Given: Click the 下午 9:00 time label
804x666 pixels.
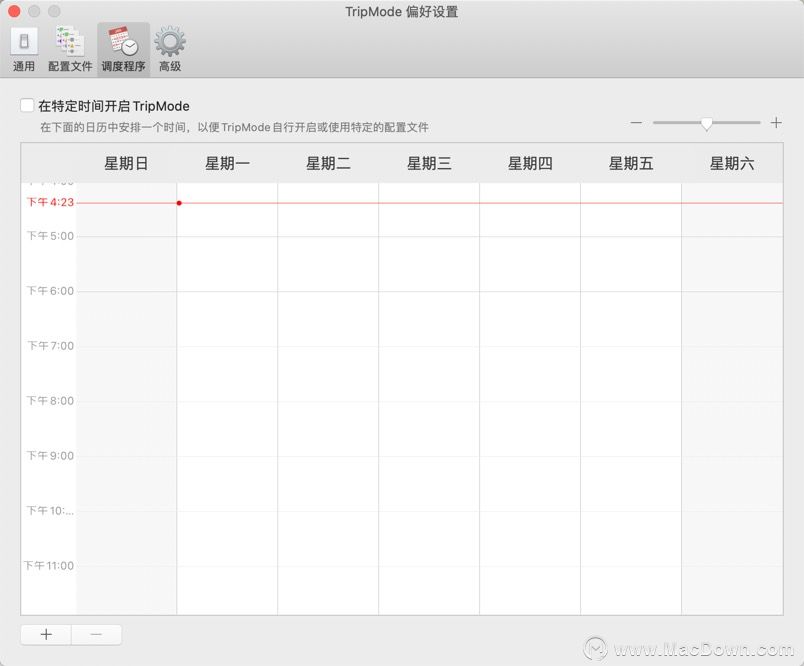Looking at the screenshot, I should [x=50, y=455].
